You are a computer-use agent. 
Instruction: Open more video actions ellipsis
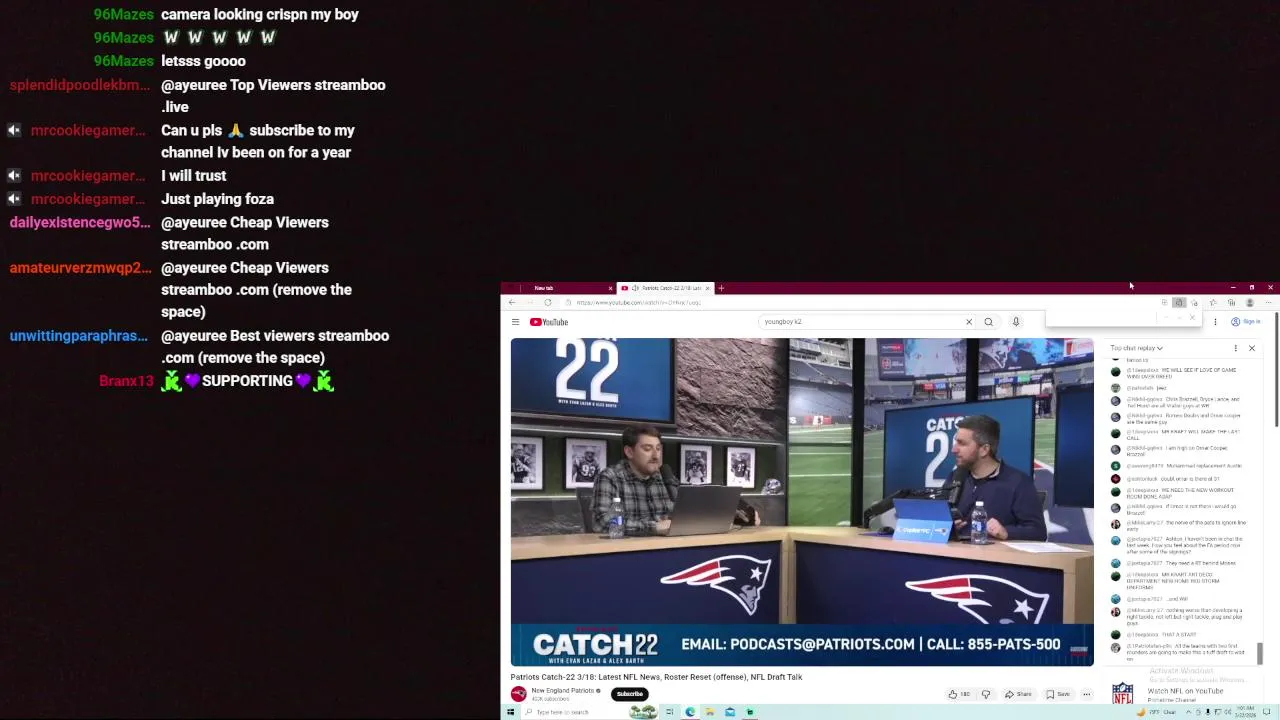tap(1086, 694)
